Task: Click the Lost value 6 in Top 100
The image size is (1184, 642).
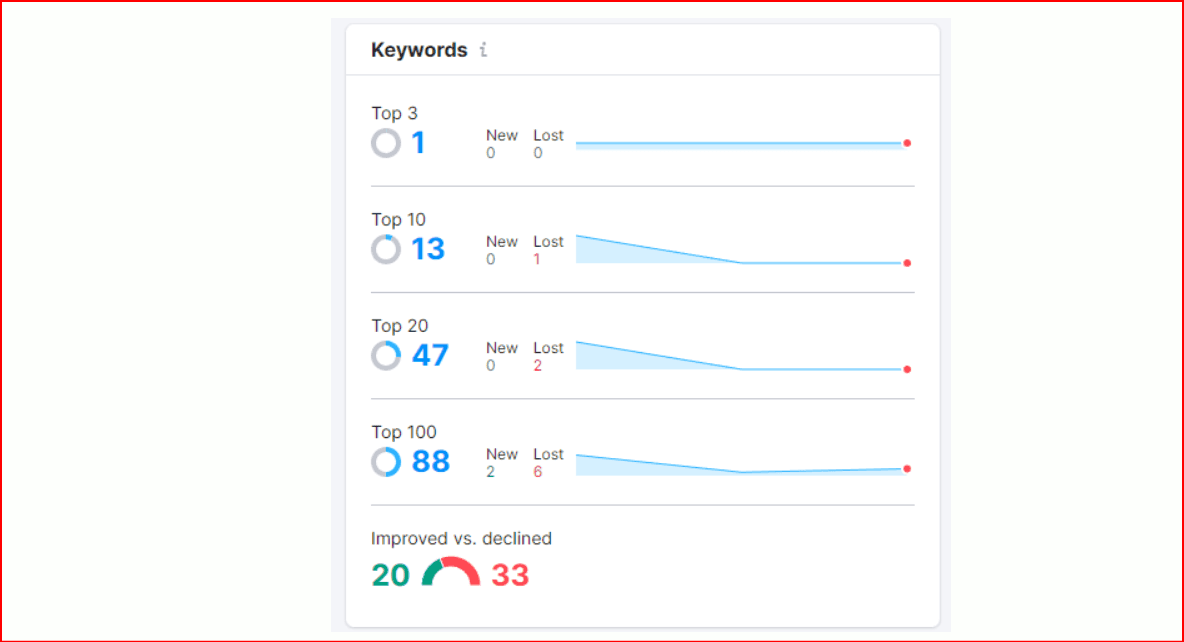Action: [x=538, y=472]
